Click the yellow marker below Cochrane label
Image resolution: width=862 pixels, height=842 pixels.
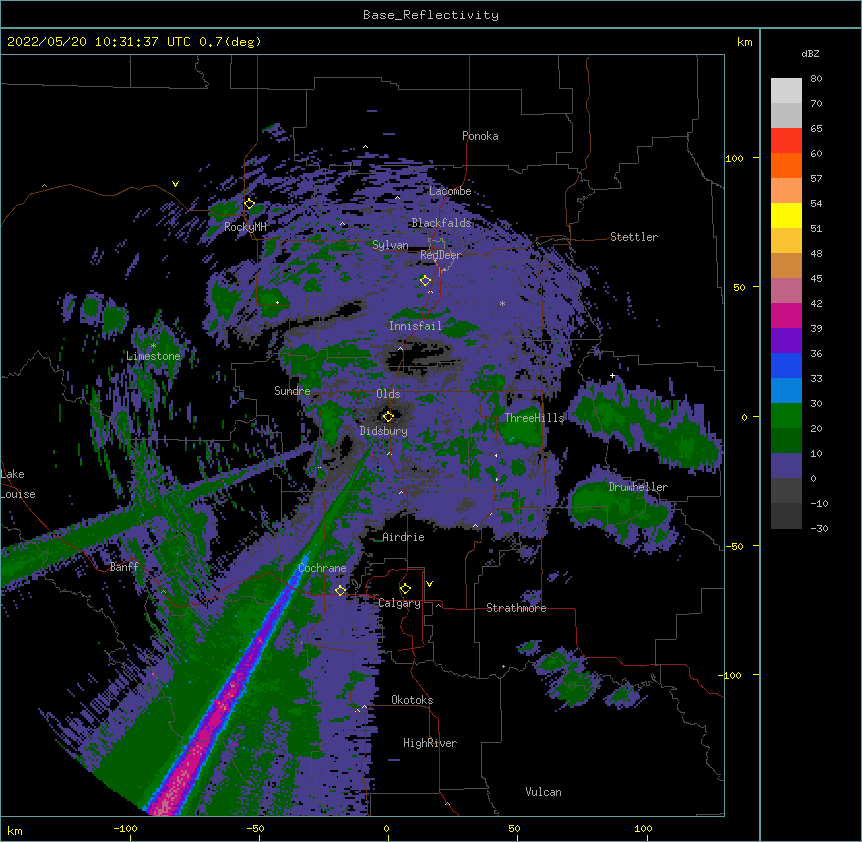[340, 590]
